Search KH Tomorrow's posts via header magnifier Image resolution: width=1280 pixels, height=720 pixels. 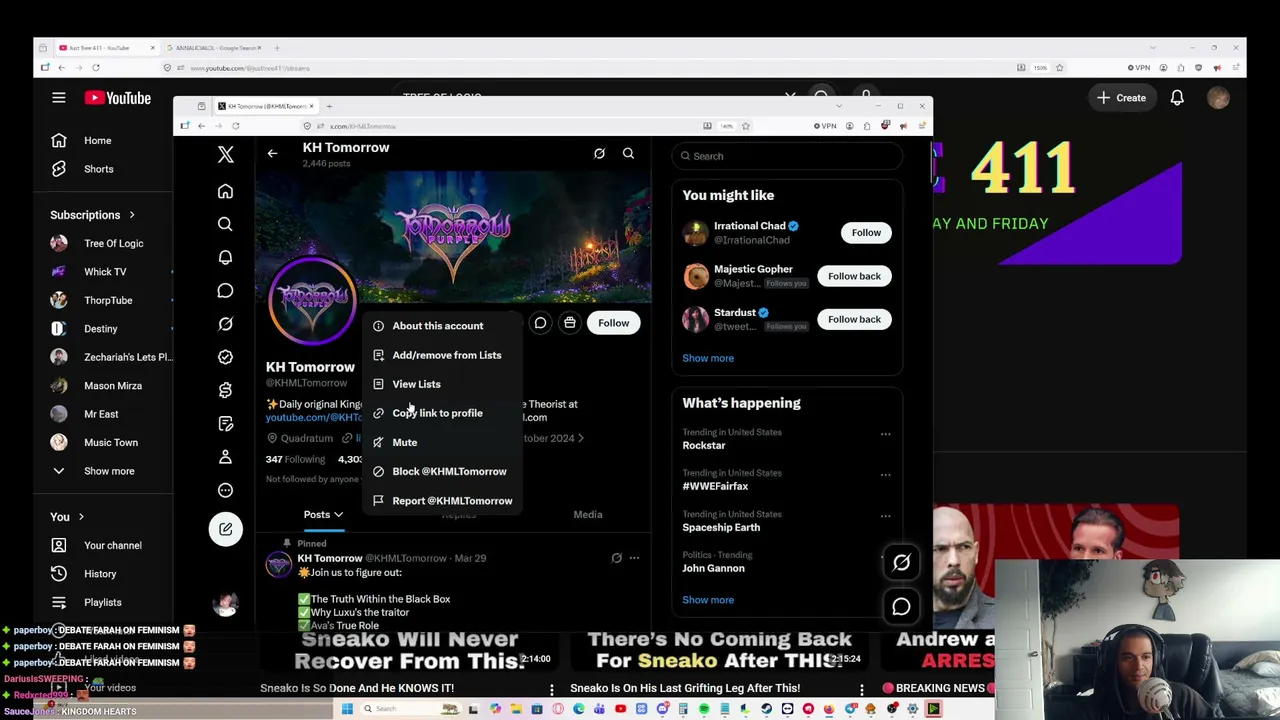(x=628, y=153)
